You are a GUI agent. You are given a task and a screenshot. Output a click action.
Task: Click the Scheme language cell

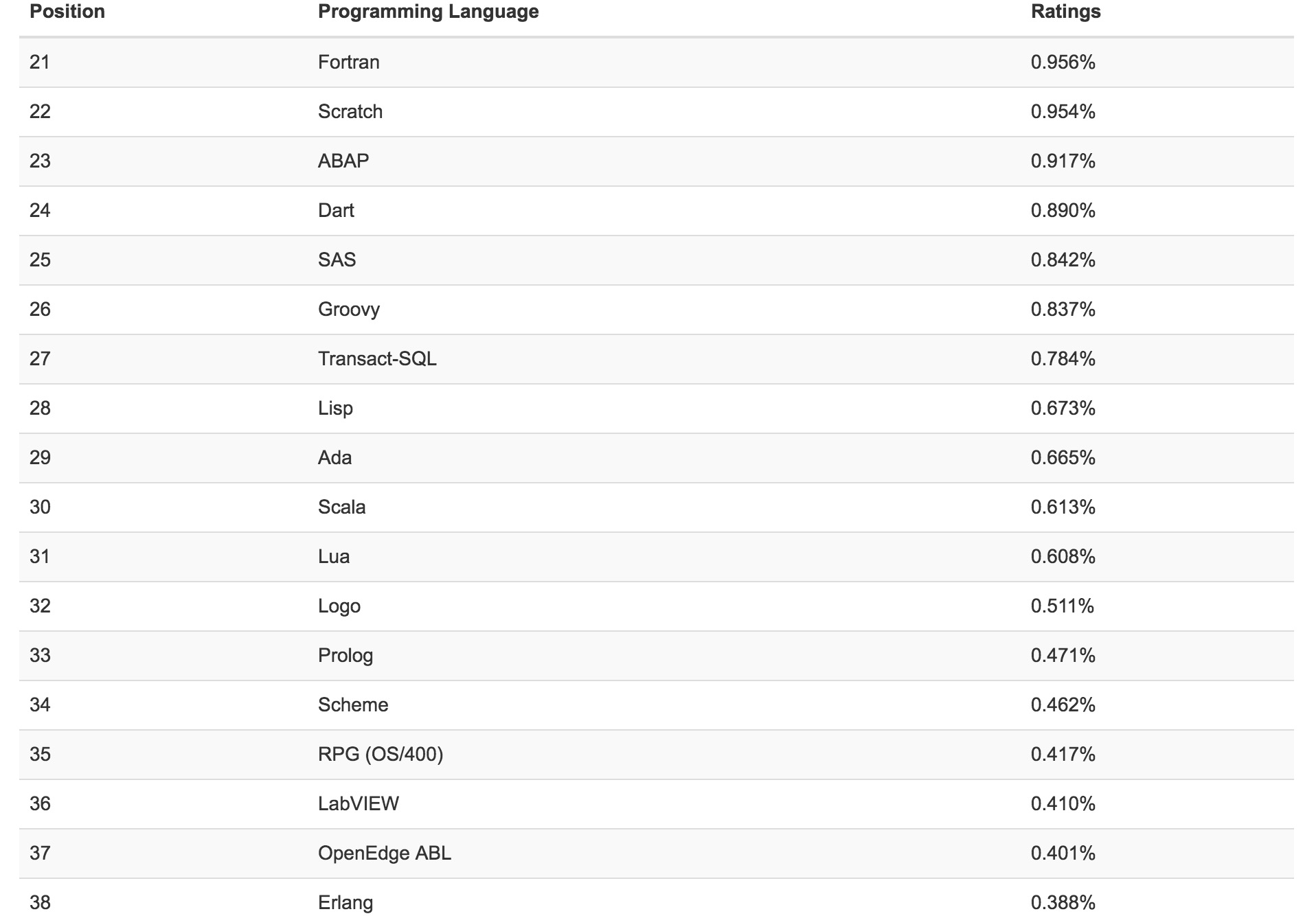(353, 705)
